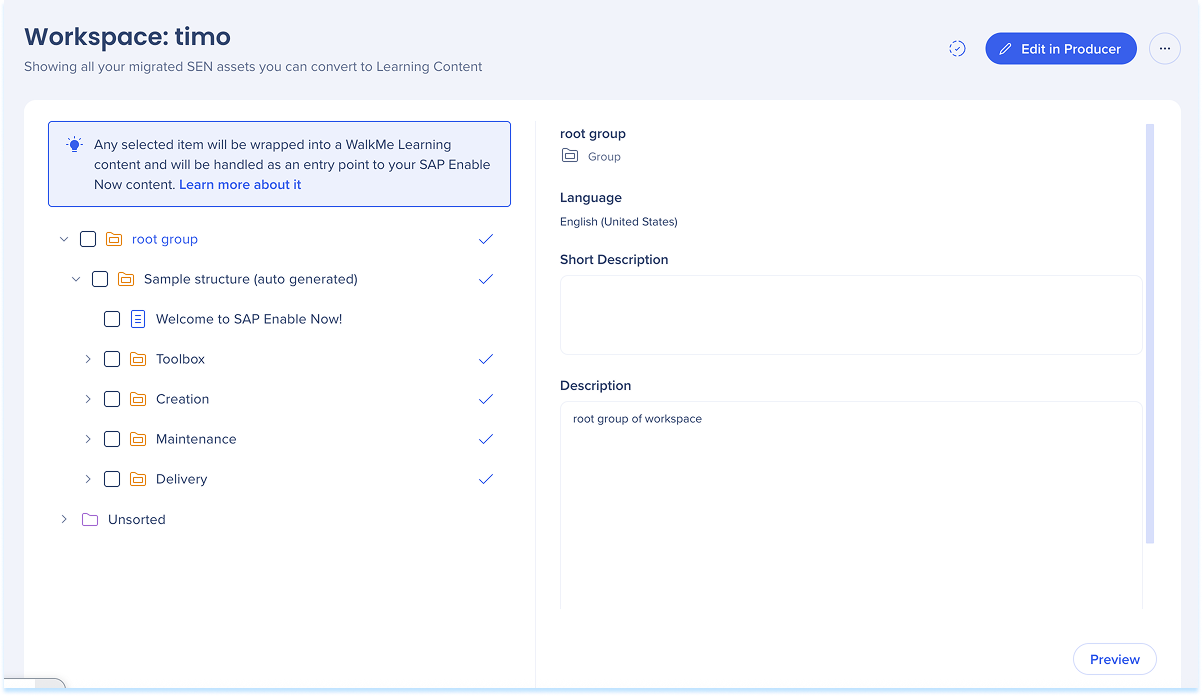This screenshot has height=696, width=1202.
Task: Expand the Unsorted folder
Action: point(64,520)
